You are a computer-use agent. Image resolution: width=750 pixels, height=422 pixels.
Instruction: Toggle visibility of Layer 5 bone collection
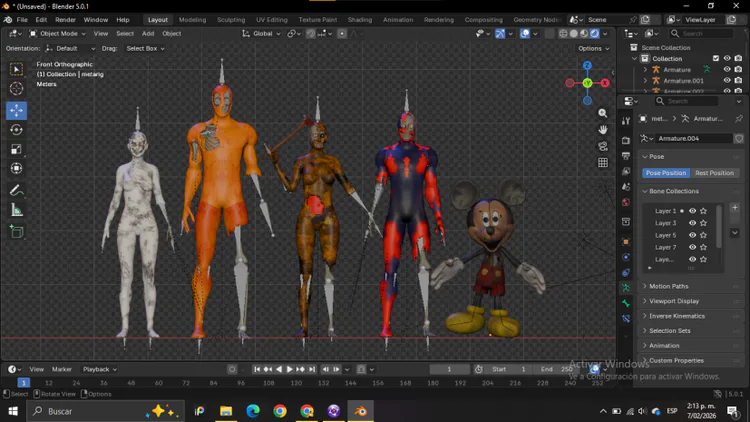[692, 235]
